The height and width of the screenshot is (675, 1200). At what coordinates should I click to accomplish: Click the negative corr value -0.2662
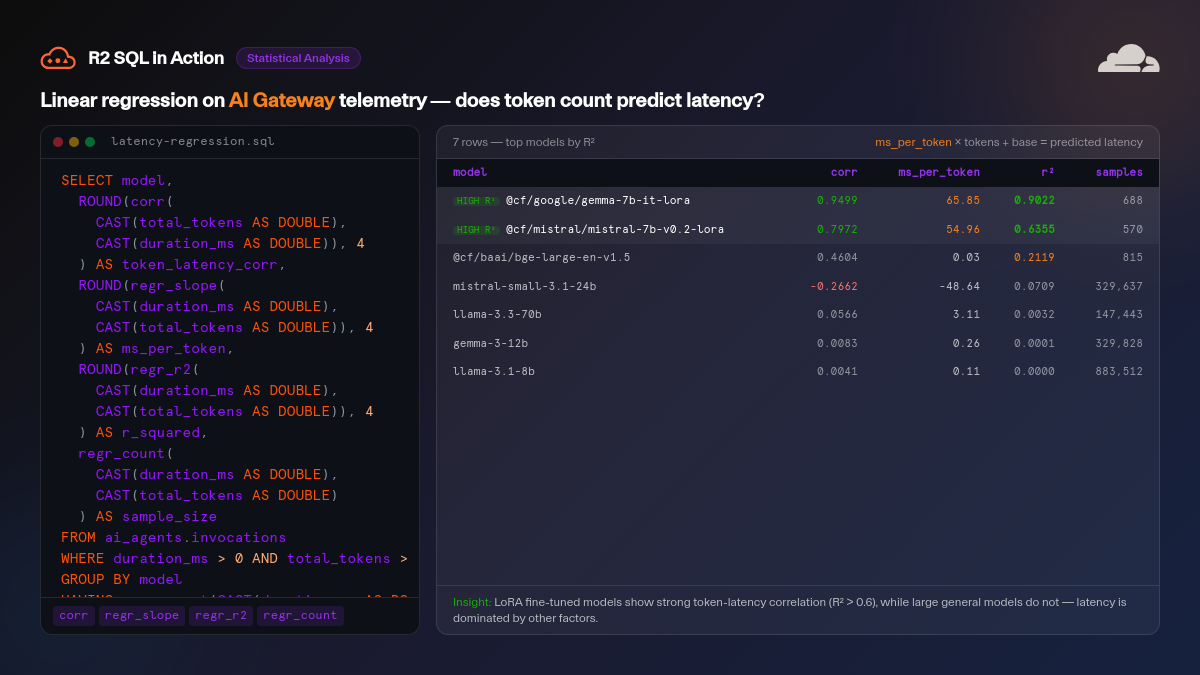tap(833, 286)
